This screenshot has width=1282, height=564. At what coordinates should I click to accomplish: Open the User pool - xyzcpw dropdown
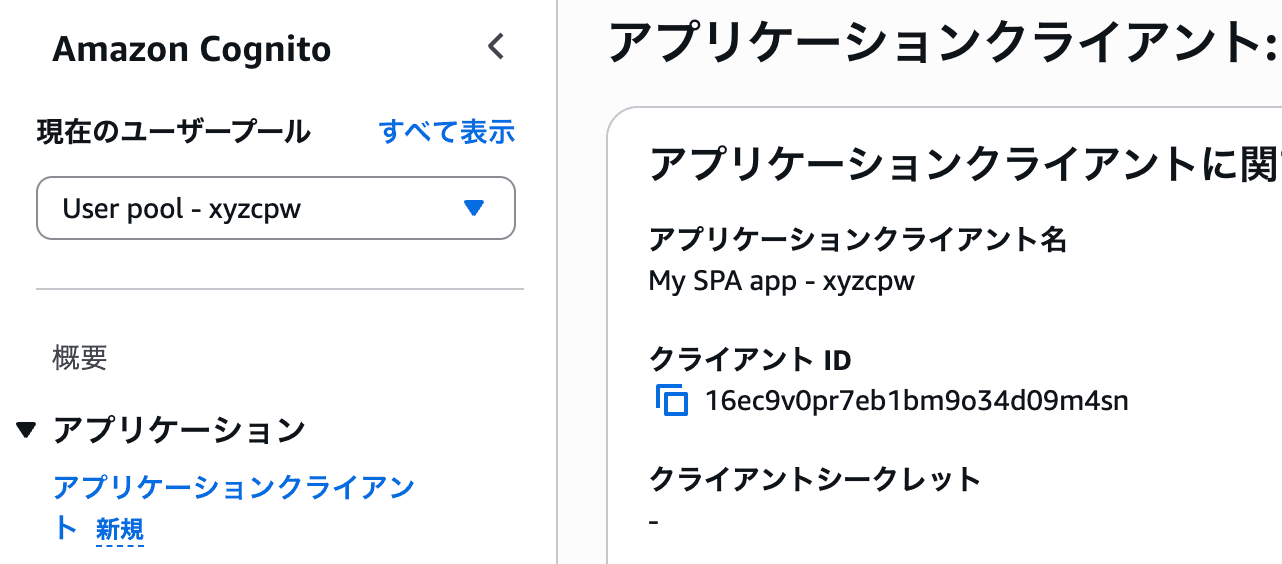tap(276, 208)
